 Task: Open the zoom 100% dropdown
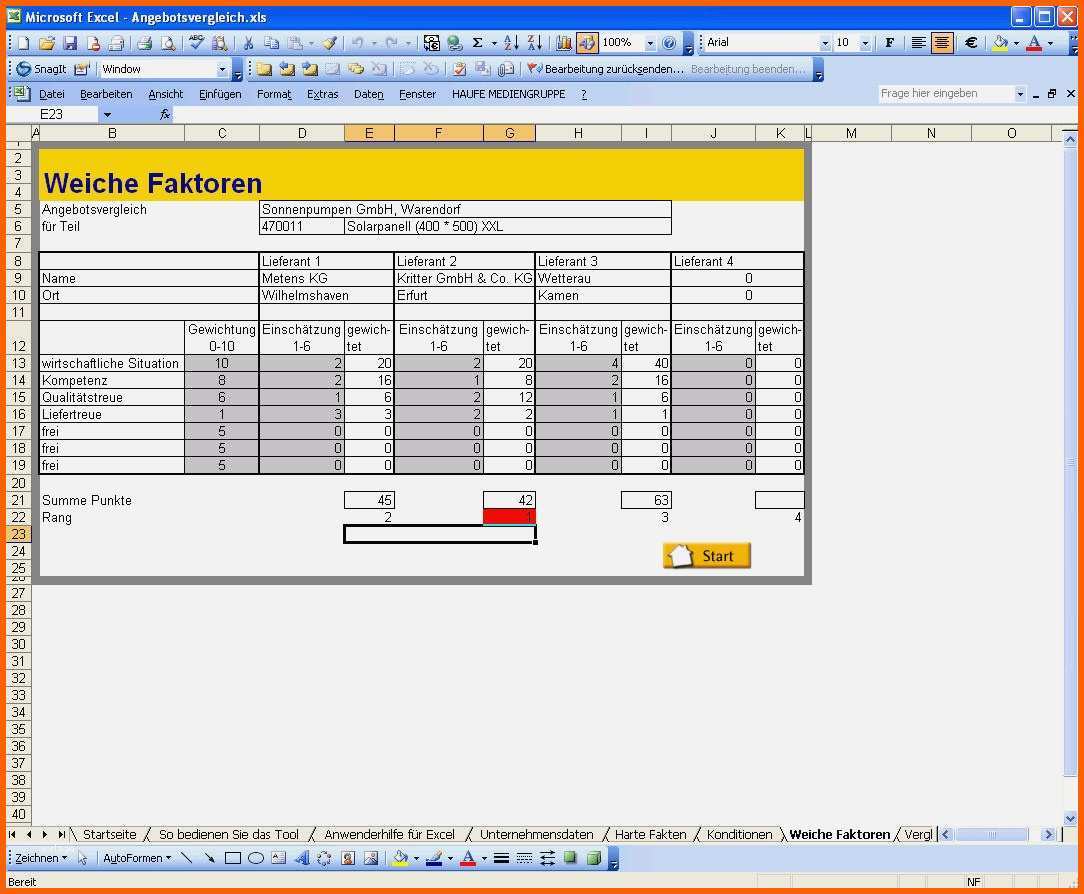[x=650, y=44]
